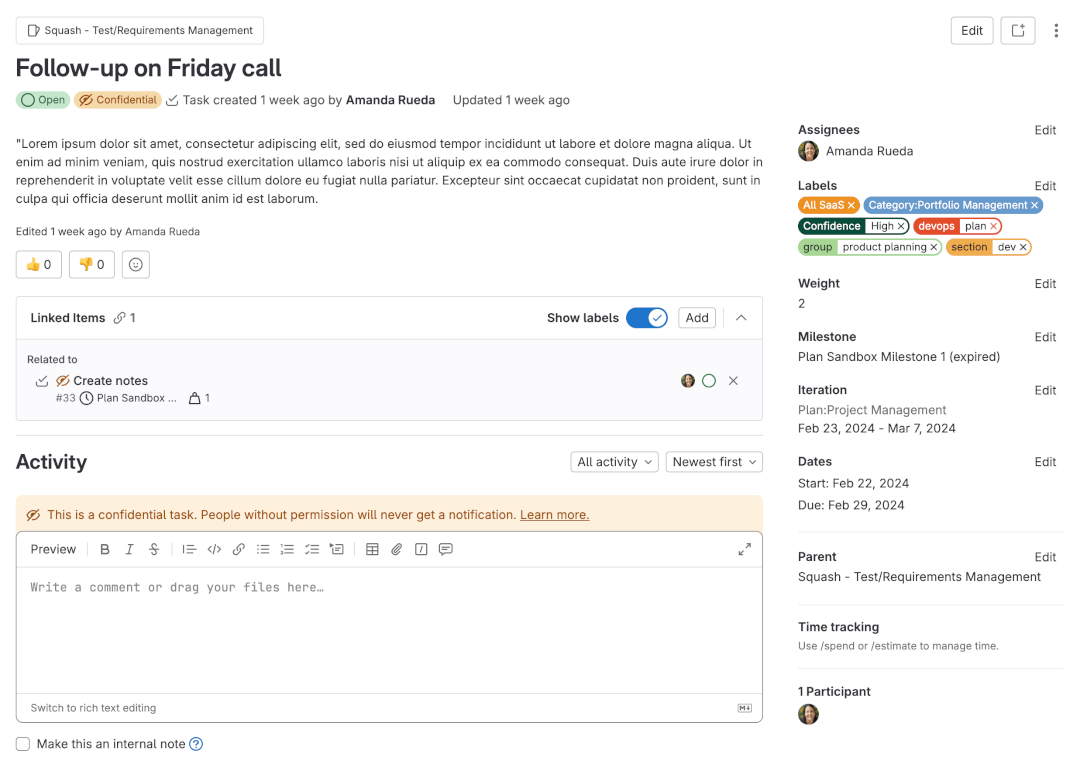Open the vertical ellipsis options menu
The height and width of the screenshot is (757, 1080).
click(x=1057, y=30)
